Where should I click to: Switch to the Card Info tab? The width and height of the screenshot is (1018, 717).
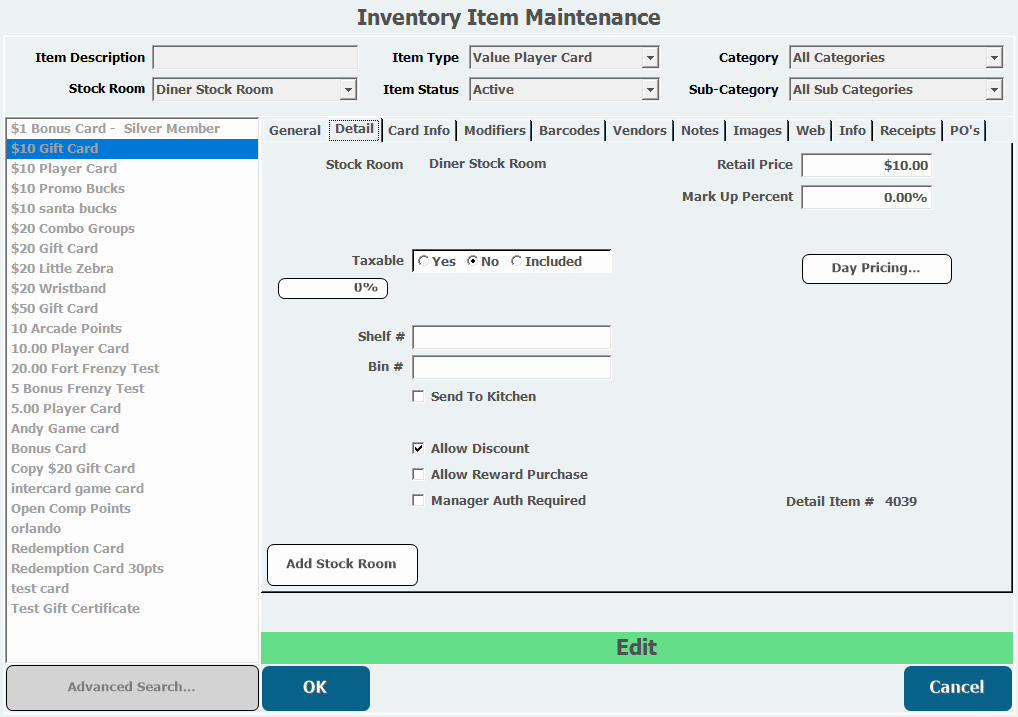point(419,131)
